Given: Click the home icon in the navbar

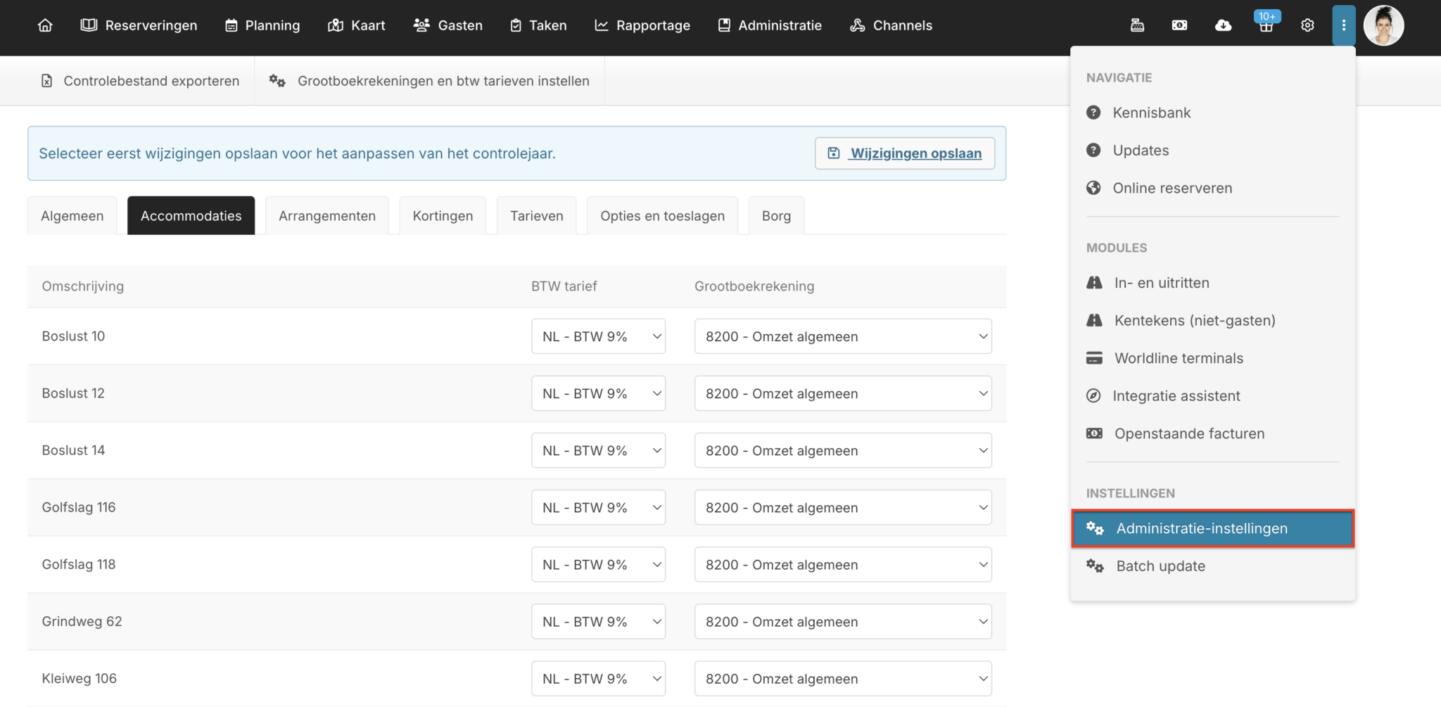Looking at the screenshot, I should (x=45, y=26).
